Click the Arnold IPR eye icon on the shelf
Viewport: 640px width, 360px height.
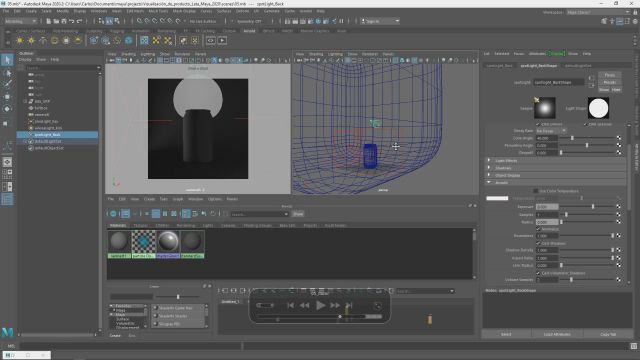pos(211,40)
